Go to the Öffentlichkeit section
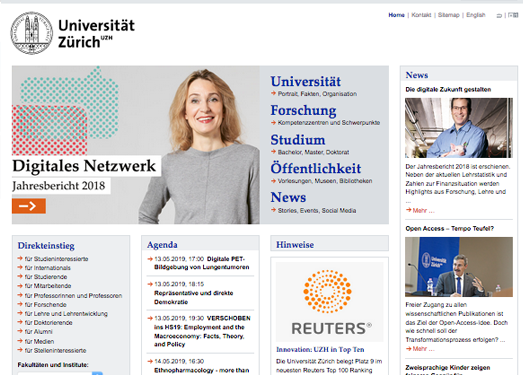 tap(316, 168)
